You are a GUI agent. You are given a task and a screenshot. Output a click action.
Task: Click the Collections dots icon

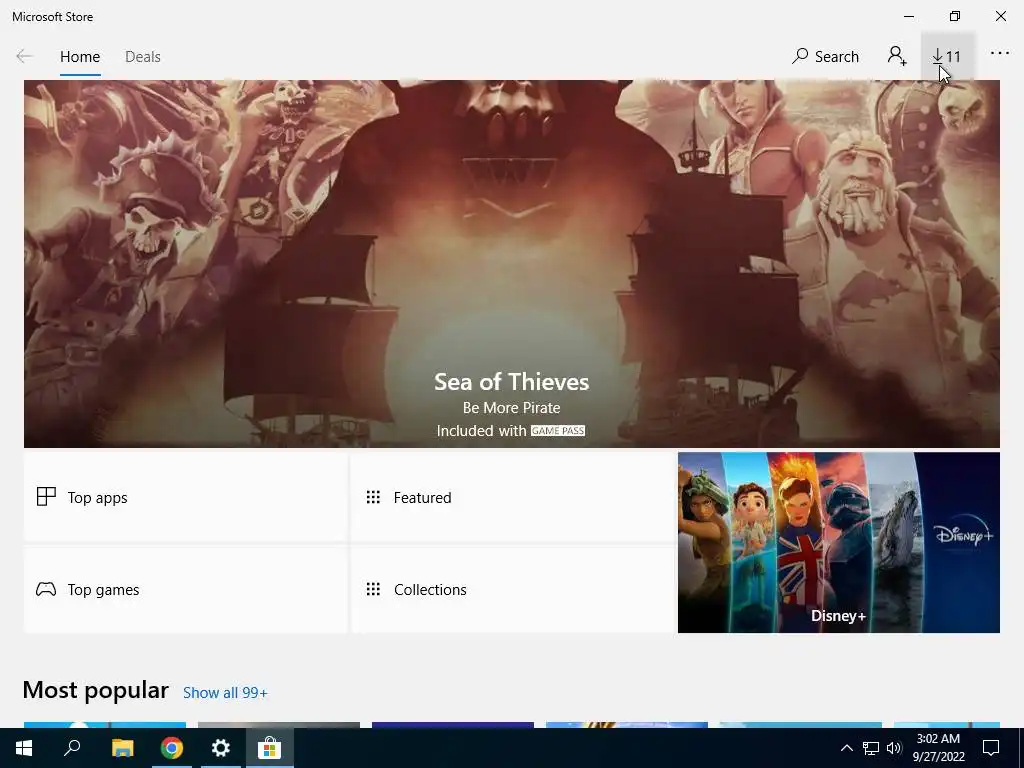pos(373,590)
